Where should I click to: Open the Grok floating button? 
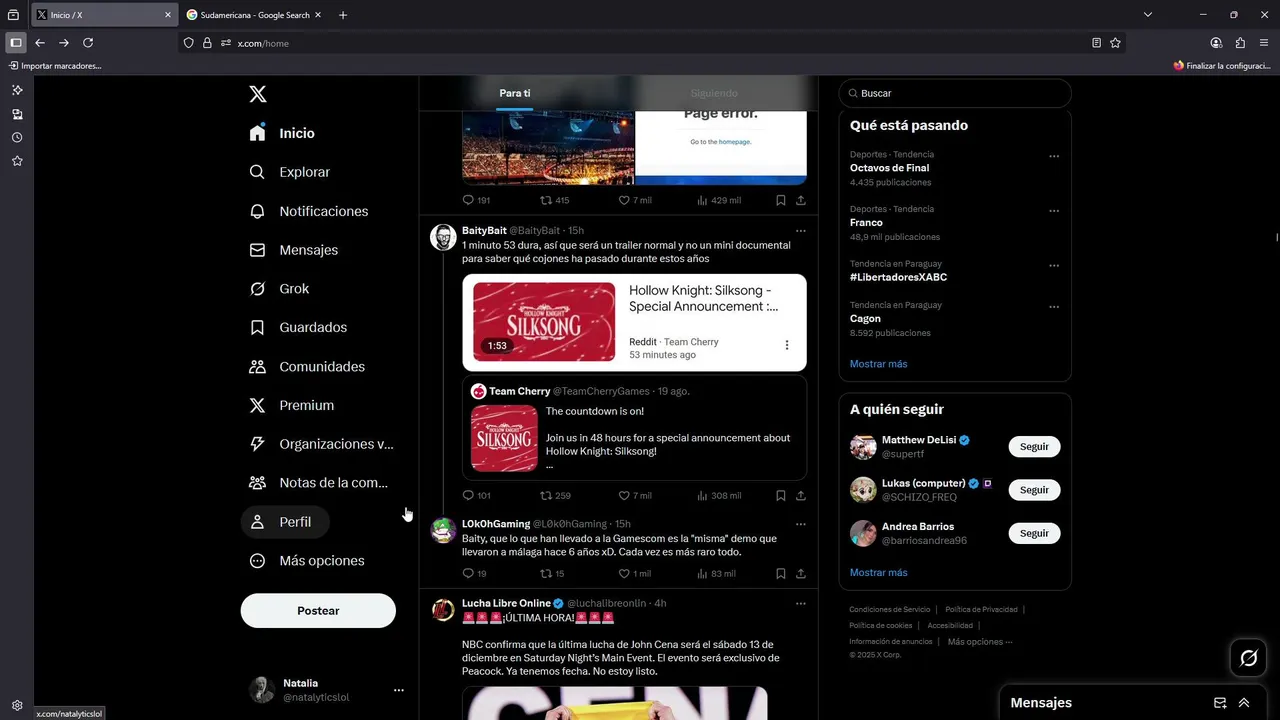[x=1248, y=658]
